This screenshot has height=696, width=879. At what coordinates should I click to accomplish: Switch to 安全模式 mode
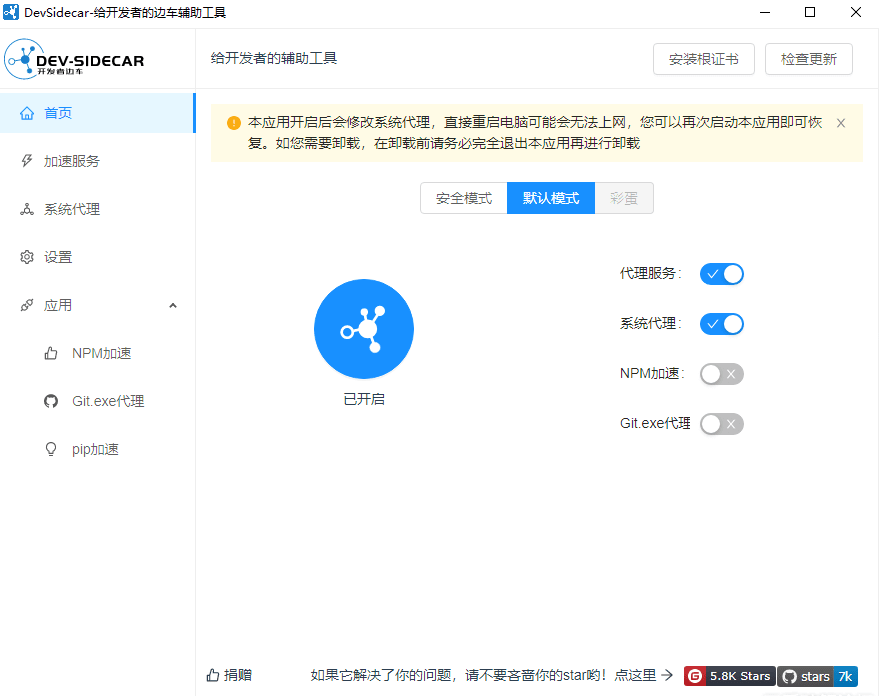point(463,198)
